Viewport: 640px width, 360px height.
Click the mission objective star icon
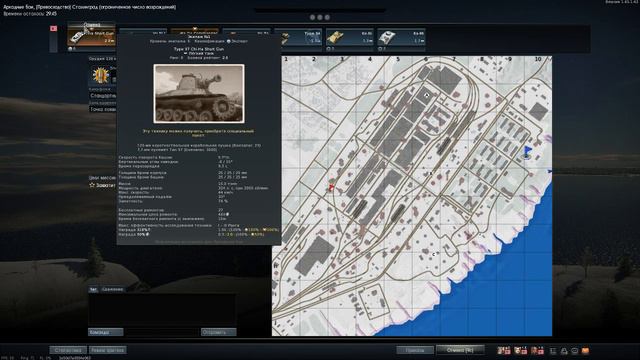92,185
